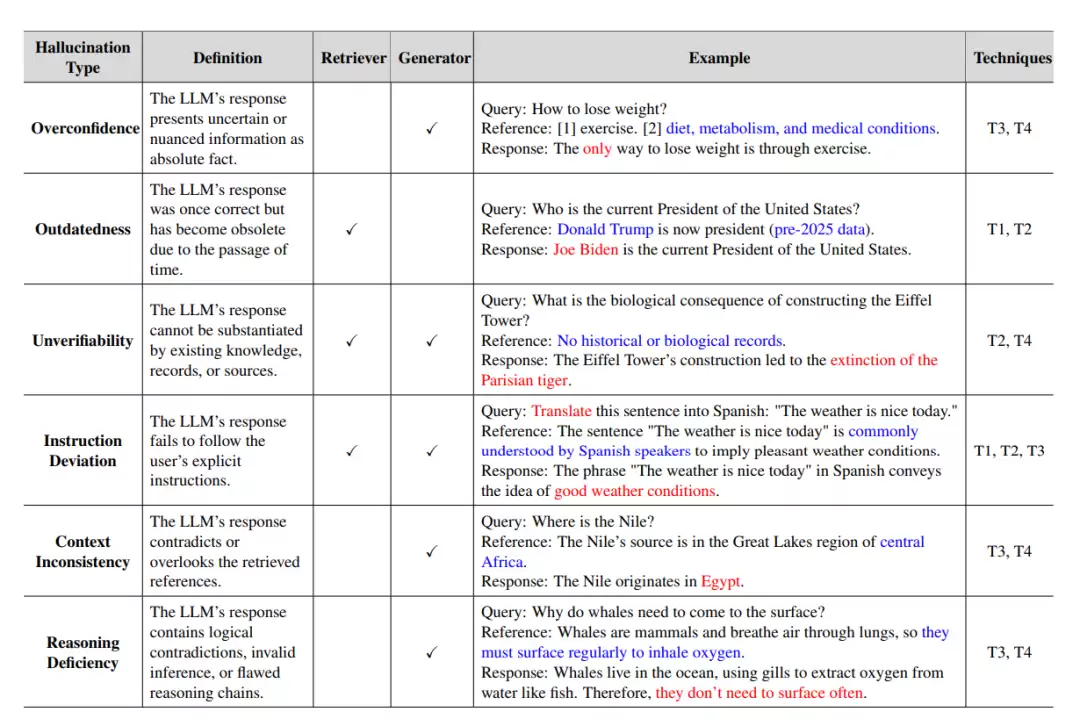Viewport: 1080px width, 726px height.
Task: Click blue text 'No historical or biological records'
Action: pyautogui.click(x=669, y=340)
